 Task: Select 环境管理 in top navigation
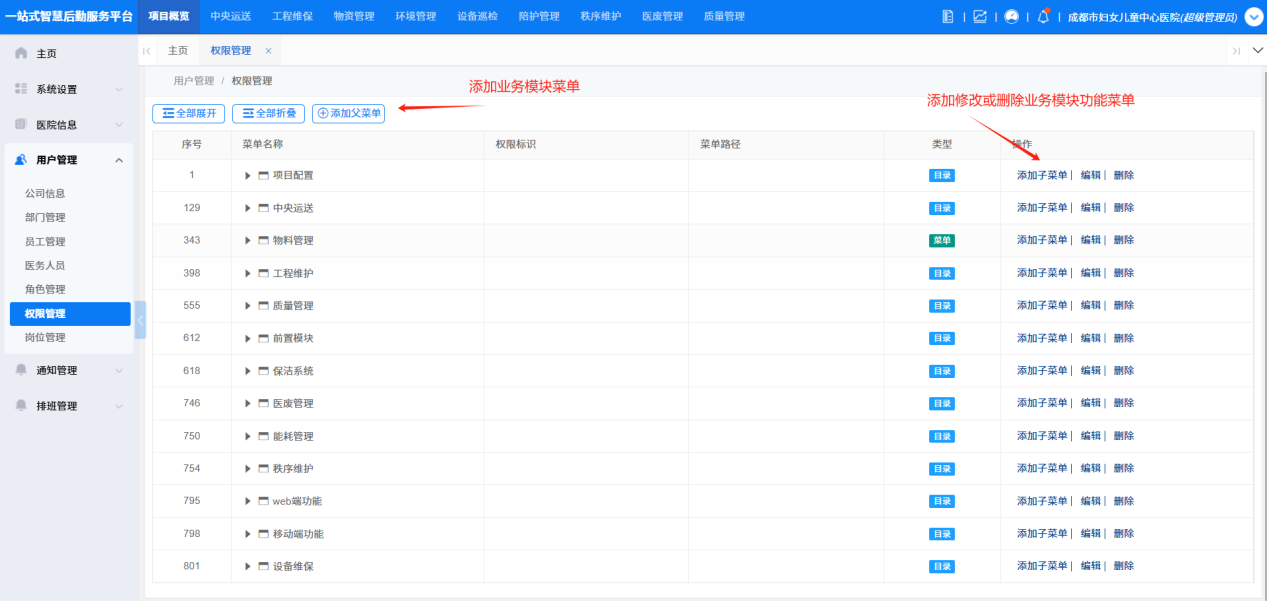coord(416,17)
